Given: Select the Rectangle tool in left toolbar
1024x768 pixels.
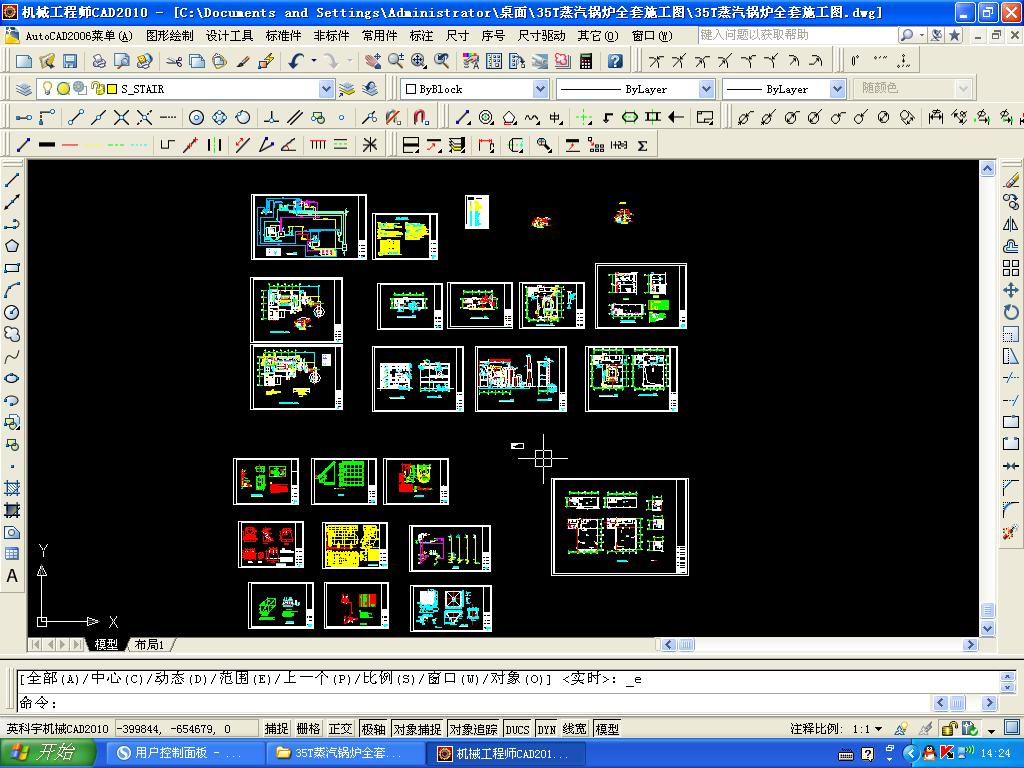Looking at the screenshot, I should pyautogui.click(x=12, y=268).
